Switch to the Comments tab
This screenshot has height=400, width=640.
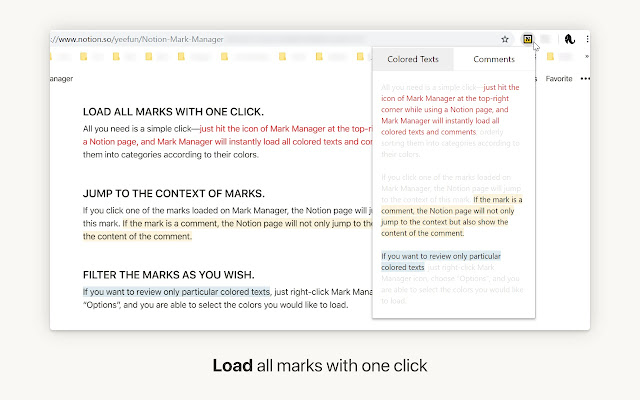pos(494,59)
